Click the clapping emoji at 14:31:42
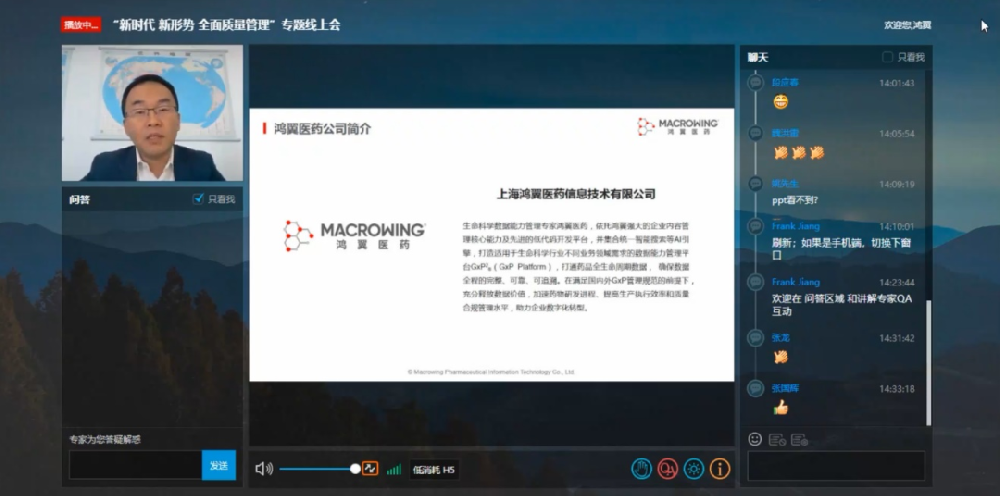This screenshot has height=496, width=1000. (x=781, y=357)
